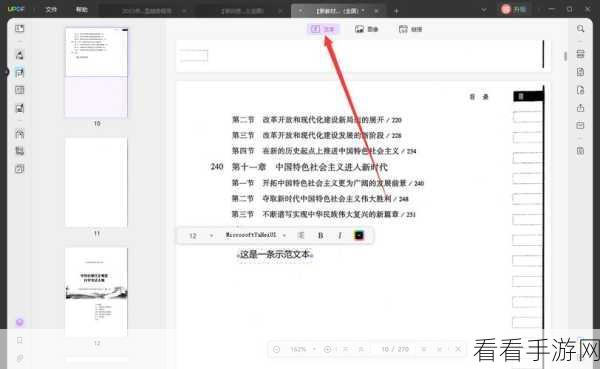Open the search magnifier in right sidebar
This screenshot has width=600, height=369.
[580, 29]
